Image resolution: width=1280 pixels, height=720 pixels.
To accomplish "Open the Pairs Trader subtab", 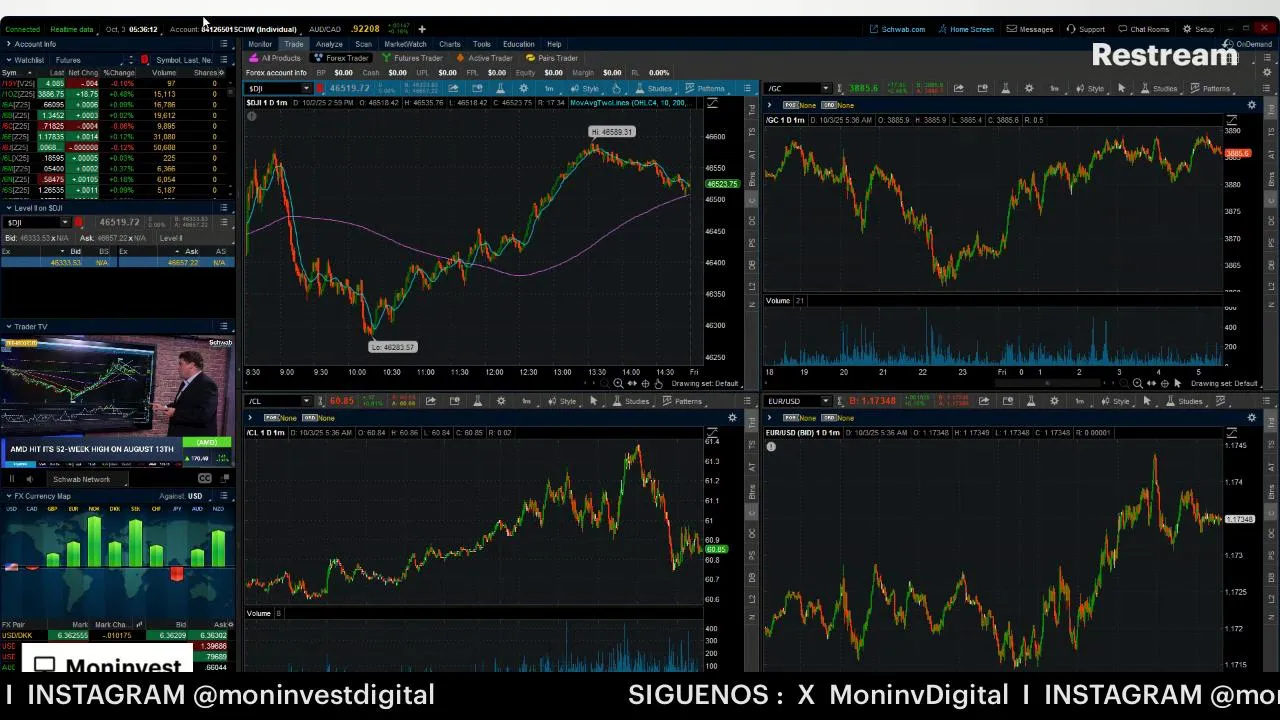I will 552,58.
